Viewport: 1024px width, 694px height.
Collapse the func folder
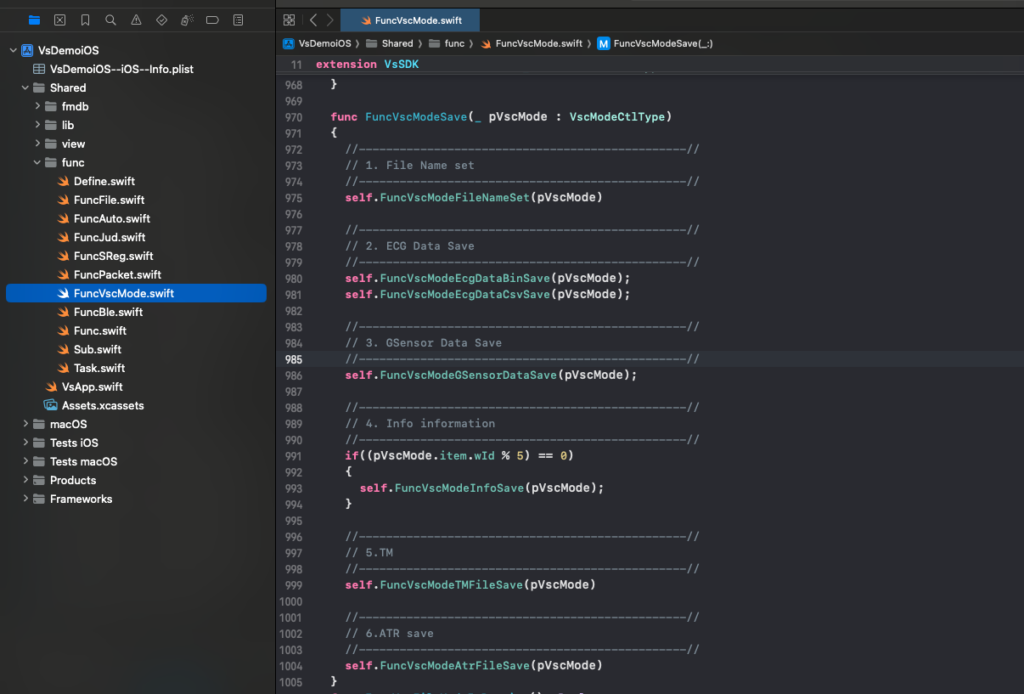click(38, 162)
